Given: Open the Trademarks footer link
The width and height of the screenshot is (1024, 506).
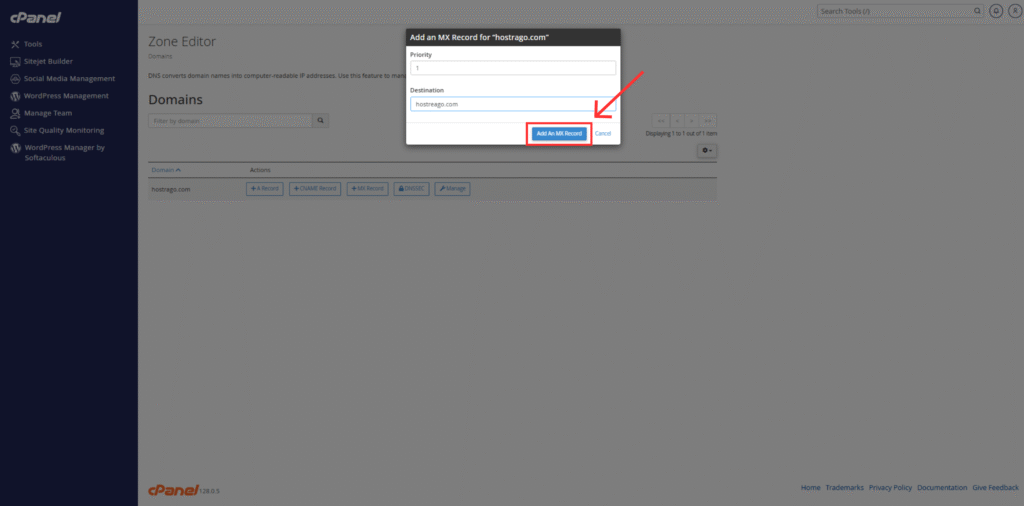Looking at the screenshot, I should [x=844, y=488].
